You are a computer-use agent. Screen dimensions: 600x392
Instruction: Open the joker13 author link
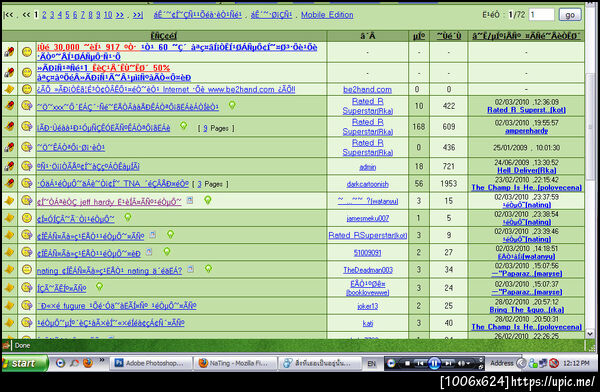coord(367,306)
